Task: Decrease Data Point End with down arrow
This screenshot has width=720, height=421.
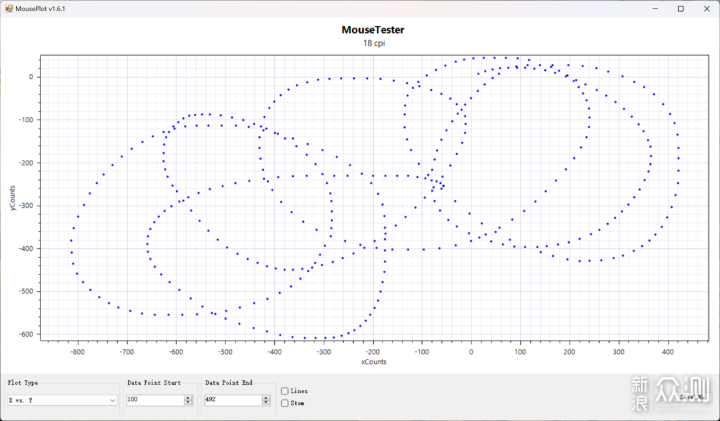Action: click(266, 403)
